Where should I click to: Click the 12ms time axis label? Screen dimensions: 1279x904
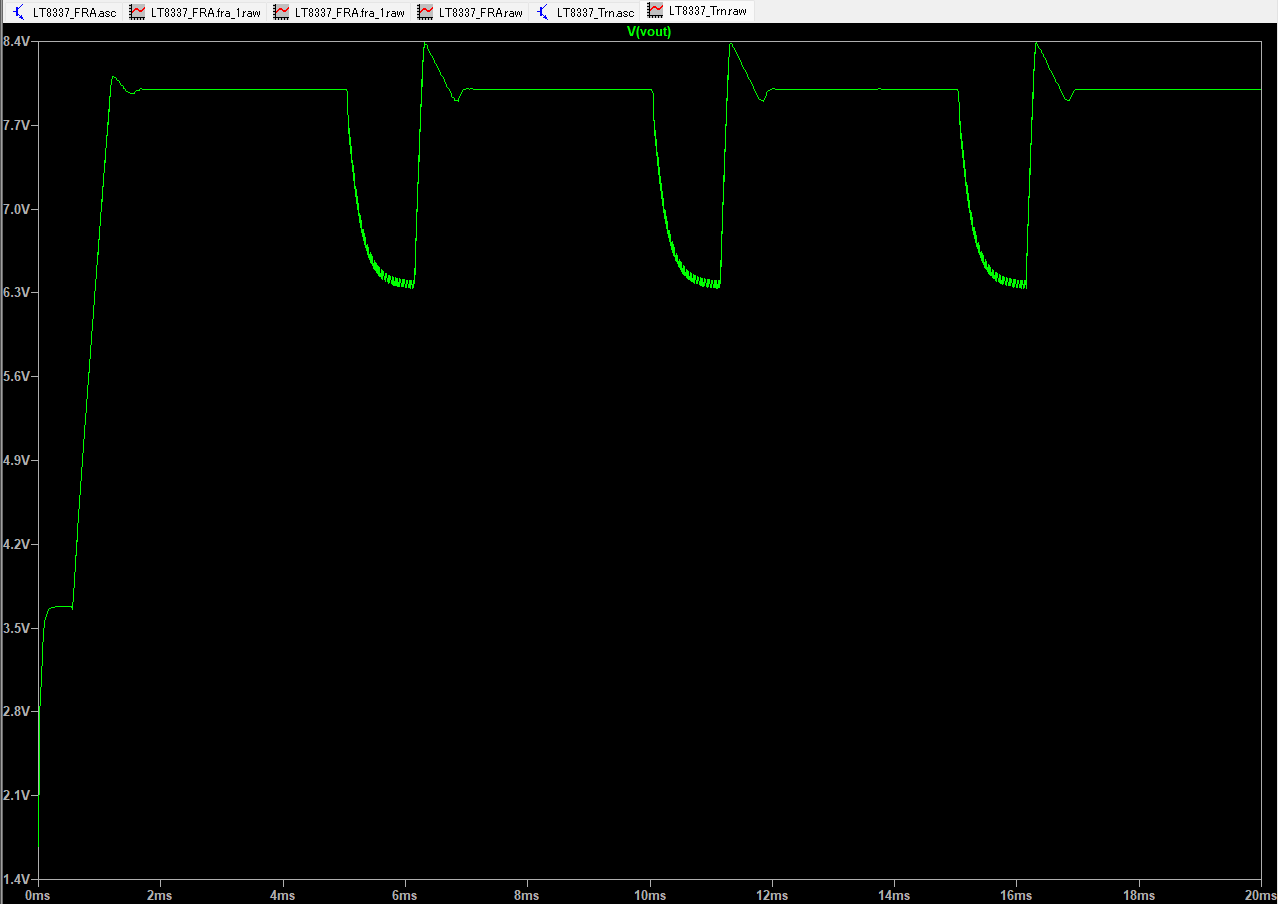point(772,895)
